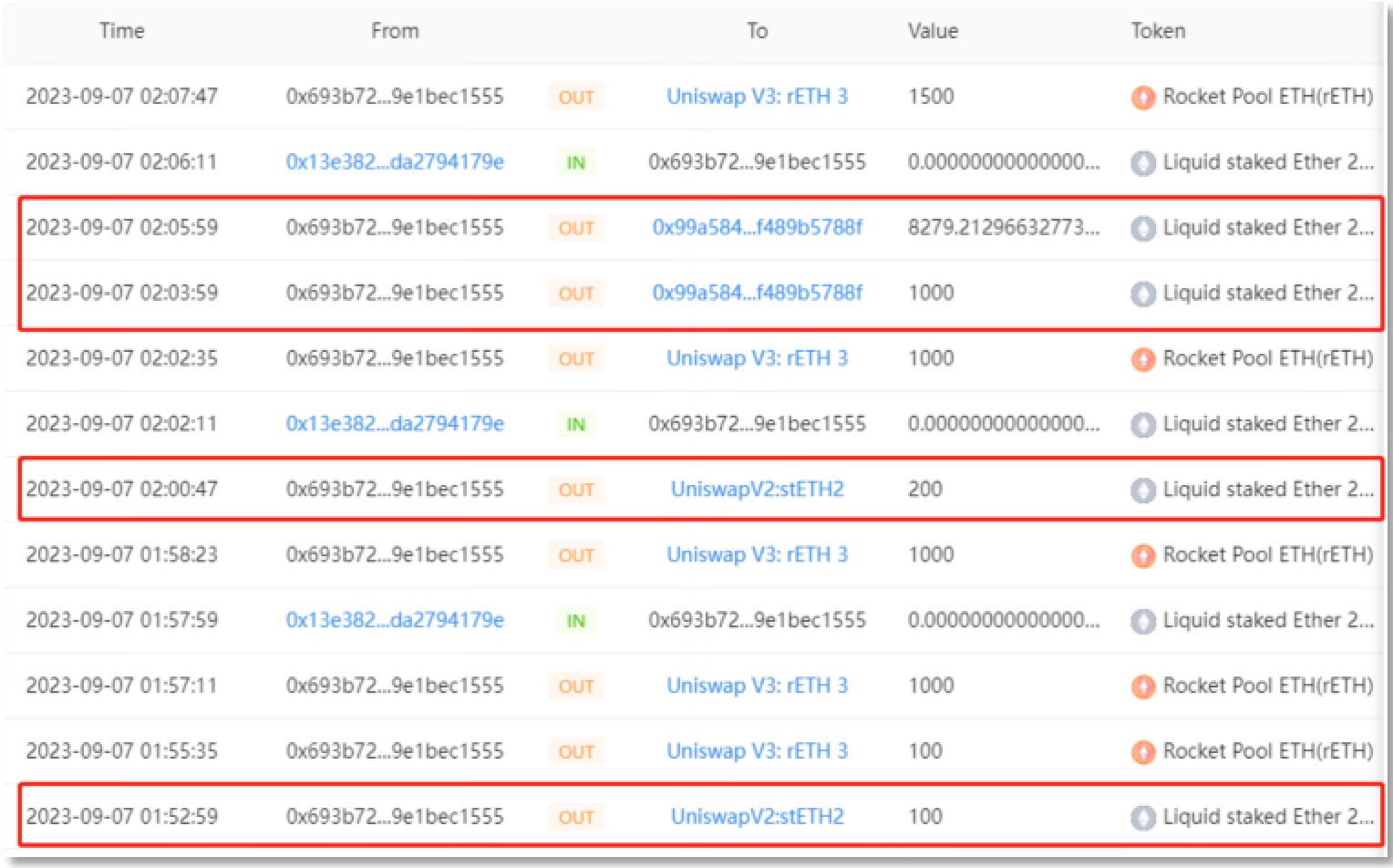Click the value 100 in the 01:55:35 row
Image resolution: width=1393 pixels, height=868 pixels.
click(x=925, y=751)
